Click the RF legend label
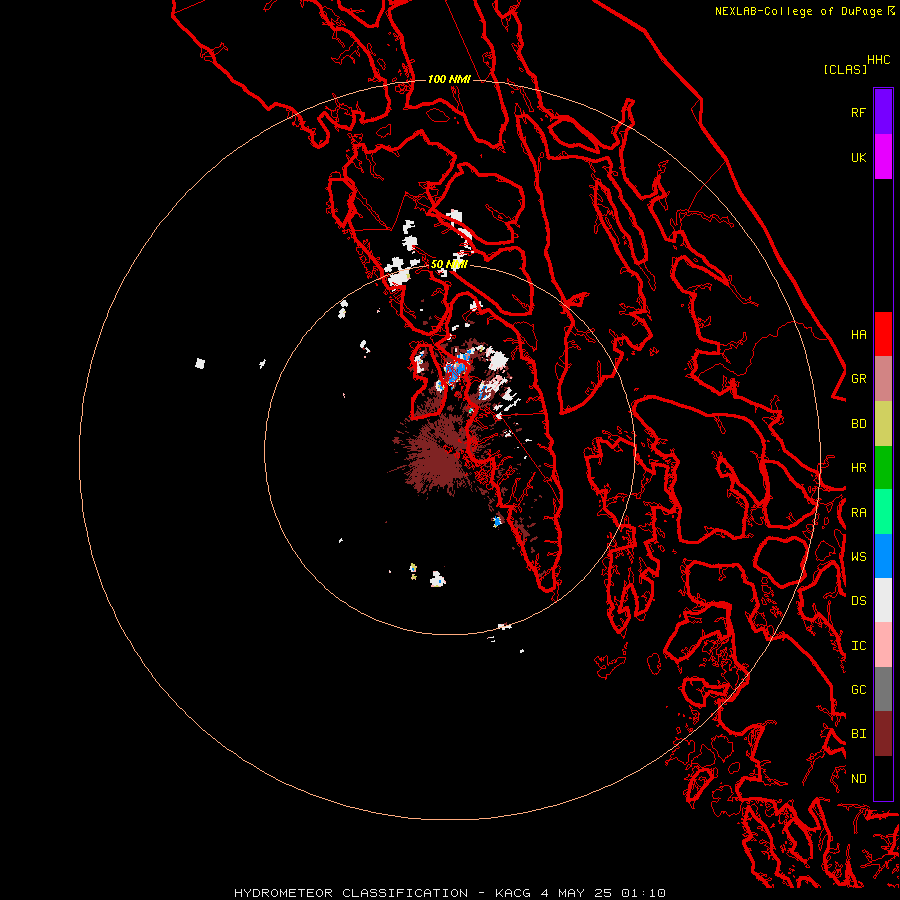Viewport: 900px width, 900px height. point(858,112)
